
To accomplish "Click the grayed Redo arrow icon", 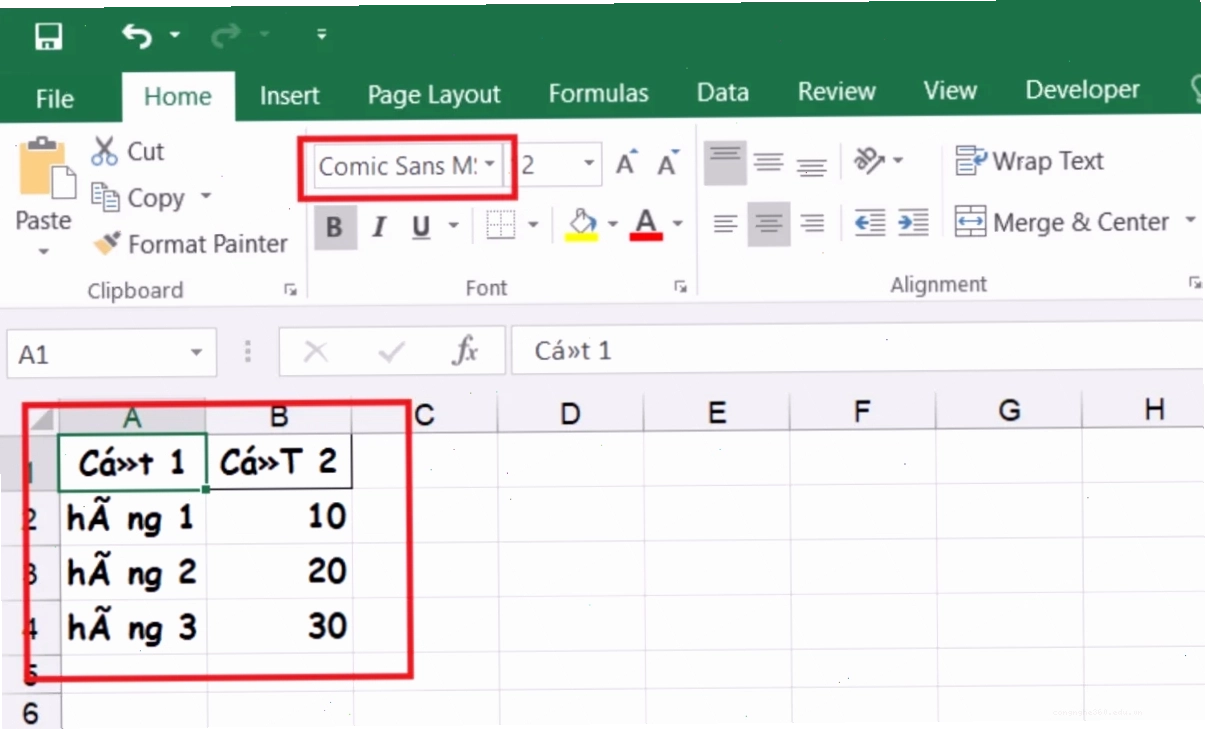I will point(225,37).
